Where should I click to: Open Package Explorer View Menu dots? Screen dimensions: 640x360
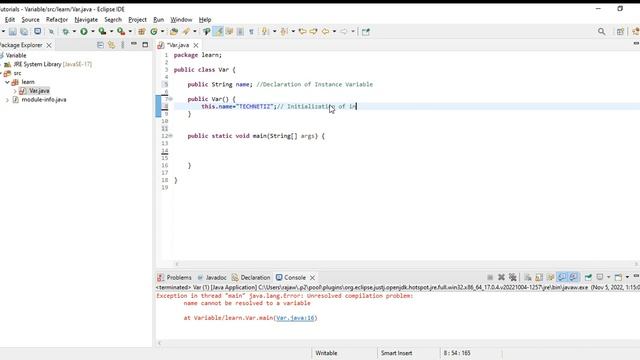click(x=122, y=45)
